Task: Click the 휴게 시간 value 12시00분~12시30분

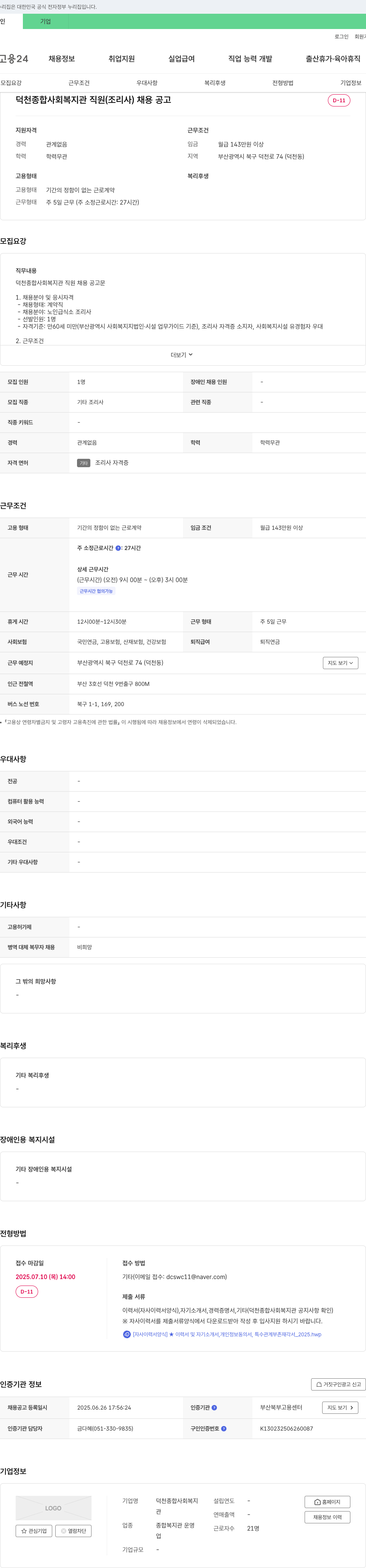Action: [101, 621]
